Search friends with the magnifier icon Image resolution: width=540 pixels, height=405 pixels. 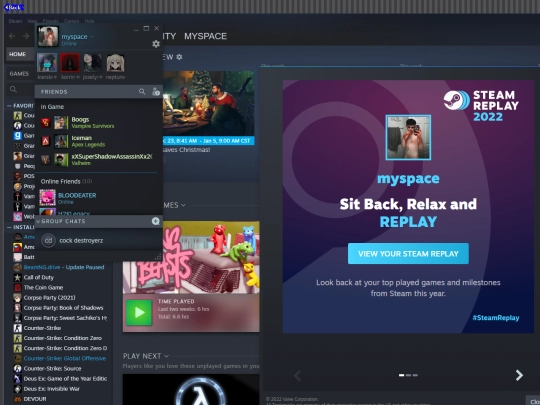coord(142,91)
